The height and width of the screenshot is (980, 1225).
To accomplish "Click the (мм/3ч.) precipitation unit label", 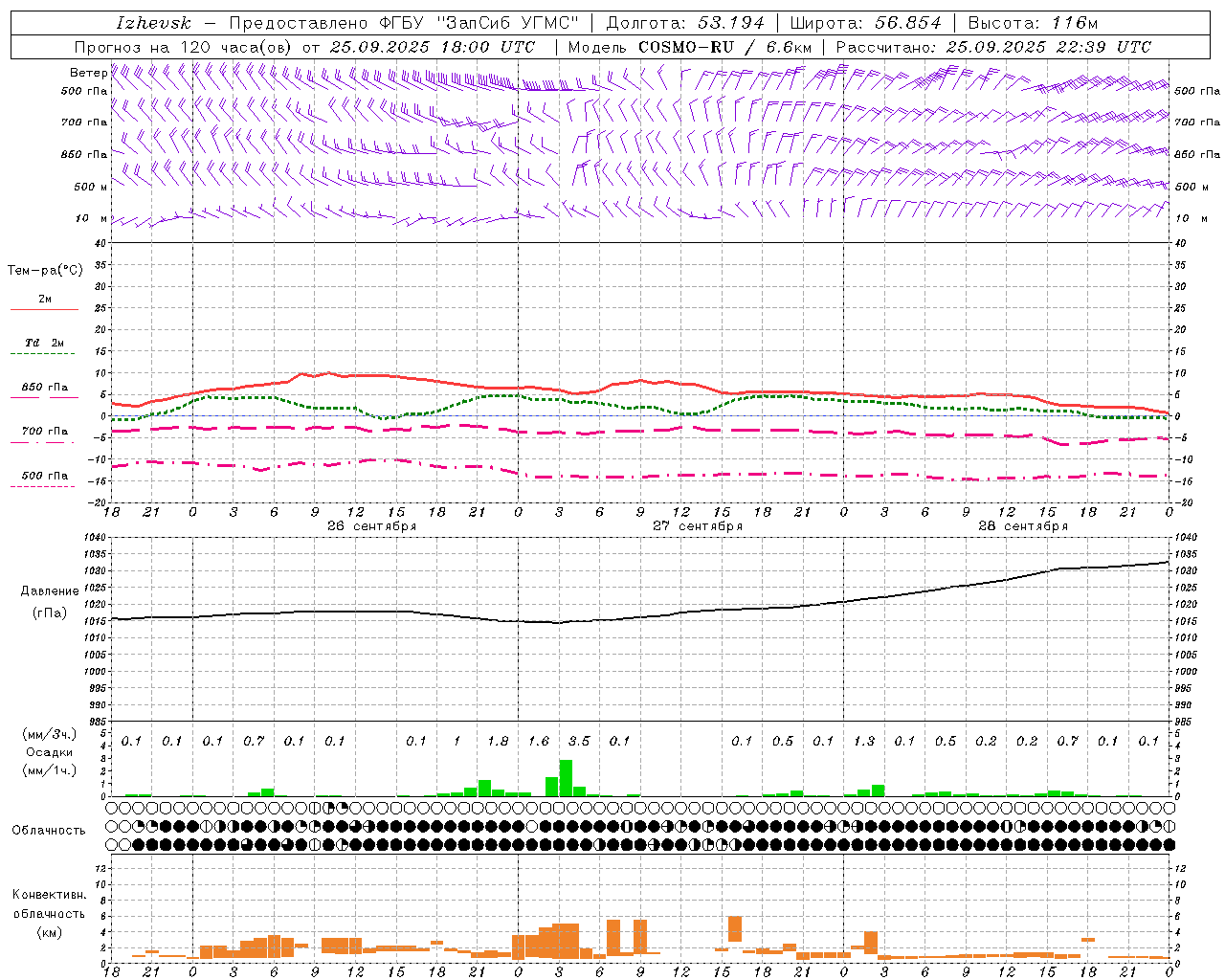I will [50, 734].
